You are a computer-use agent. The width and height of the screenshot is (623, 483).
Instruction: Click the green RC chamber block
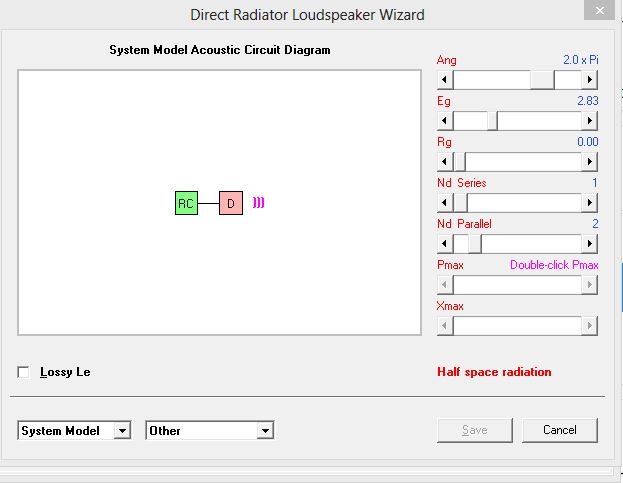click(x=186, y=203)
